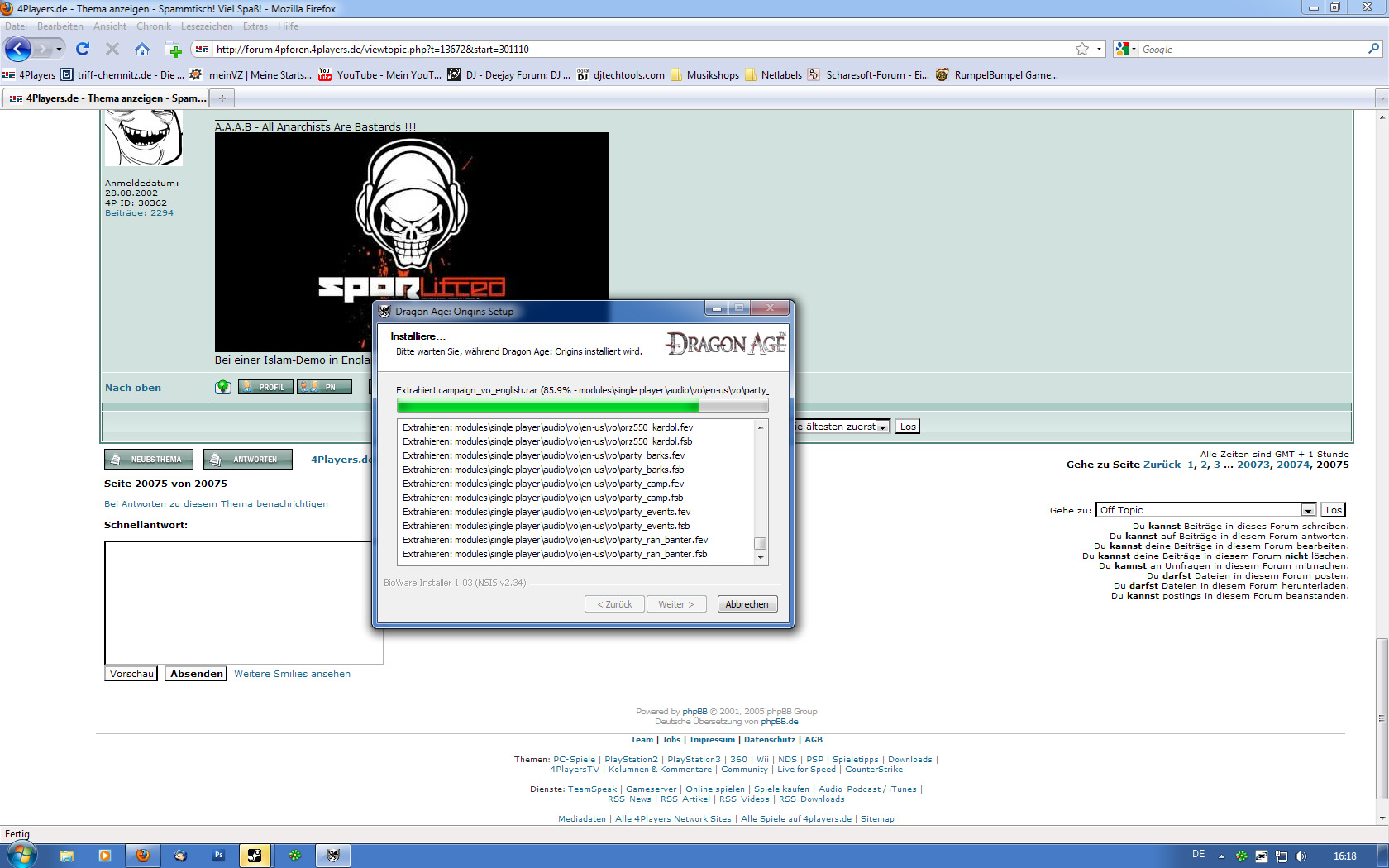Click the blue back arrow button

tap(18, 50)
